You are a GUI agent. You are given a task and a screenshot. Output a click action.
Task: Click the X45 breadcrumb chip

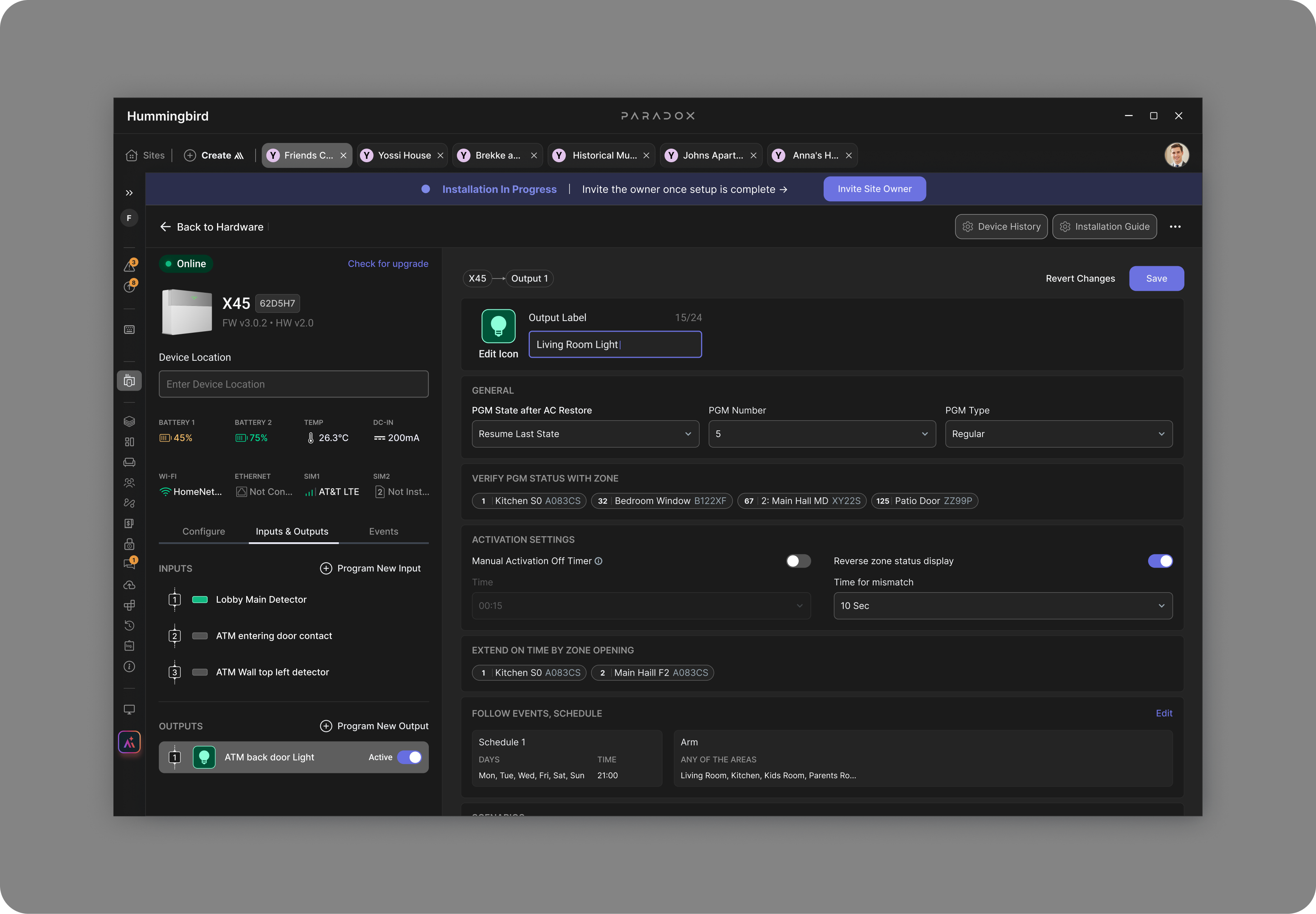pos(477,278)
